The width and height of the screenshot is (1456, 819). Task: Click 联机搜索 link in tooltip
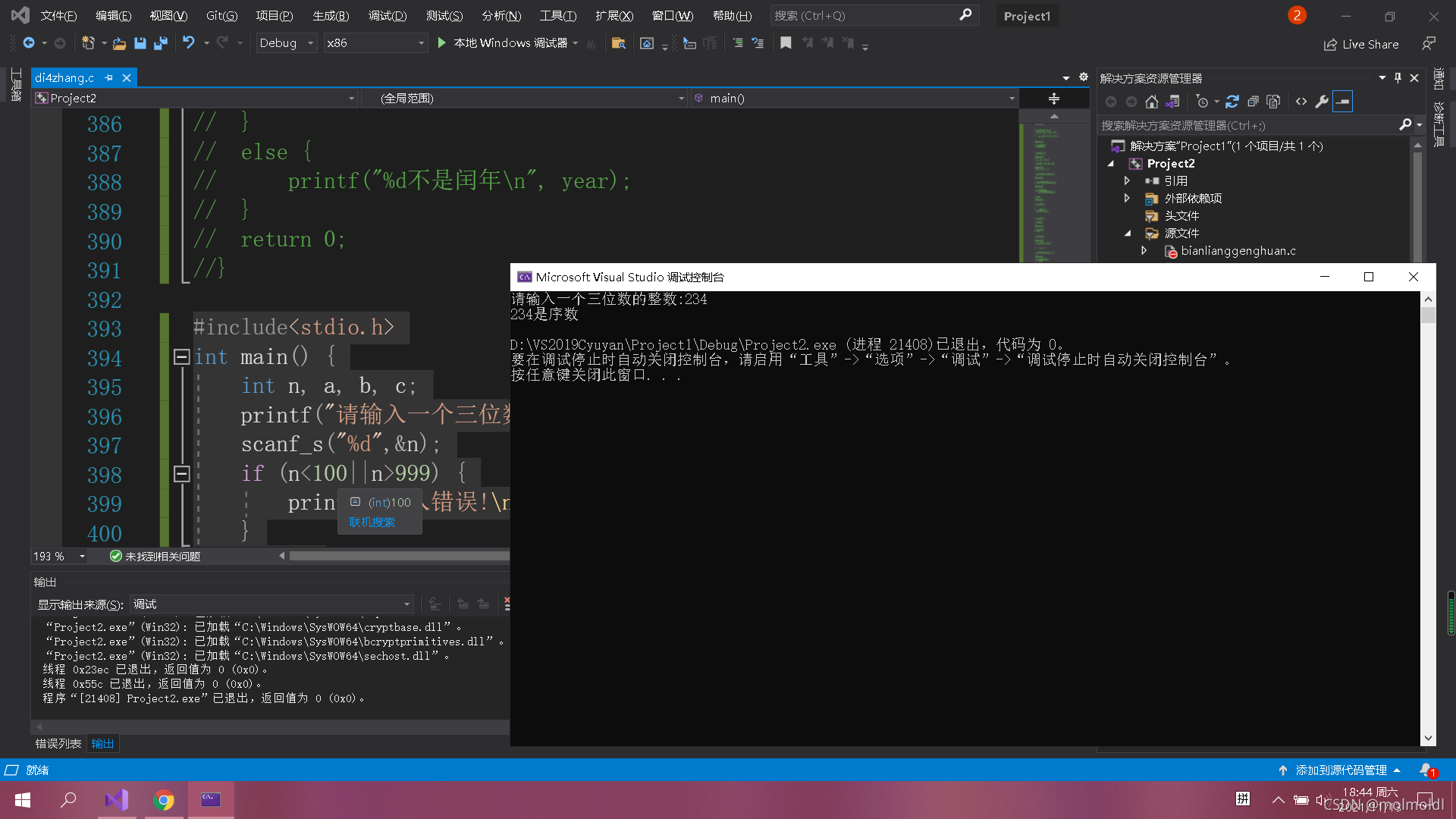pos(372,522)
